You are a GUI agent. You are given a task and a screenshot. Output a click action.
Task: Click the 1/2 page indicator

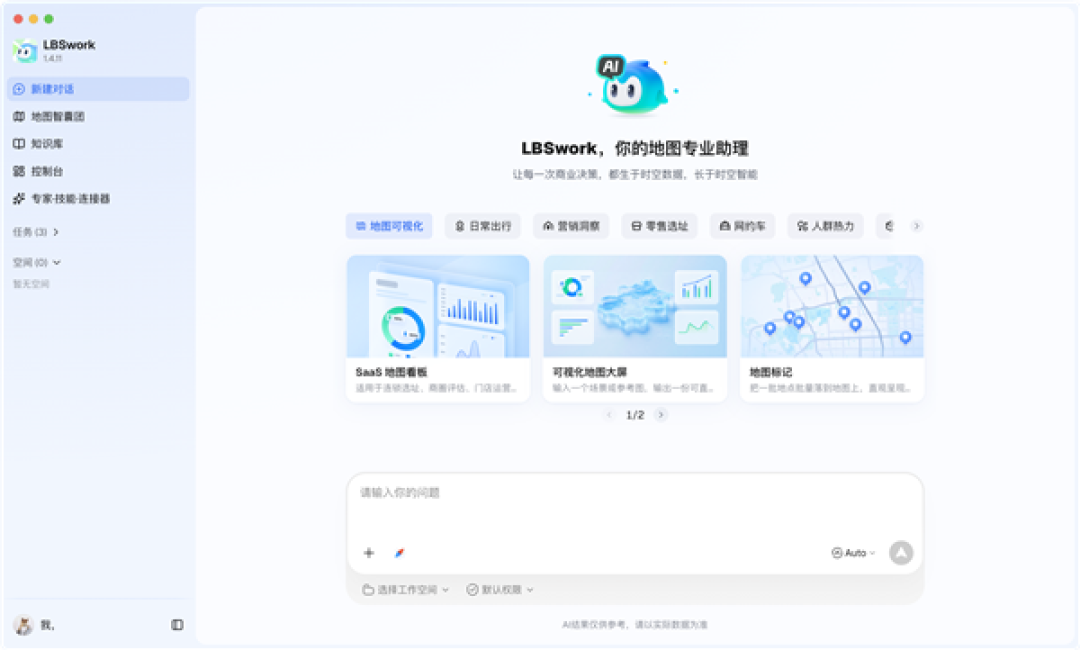pyautogui.click(x=635, y=415)
